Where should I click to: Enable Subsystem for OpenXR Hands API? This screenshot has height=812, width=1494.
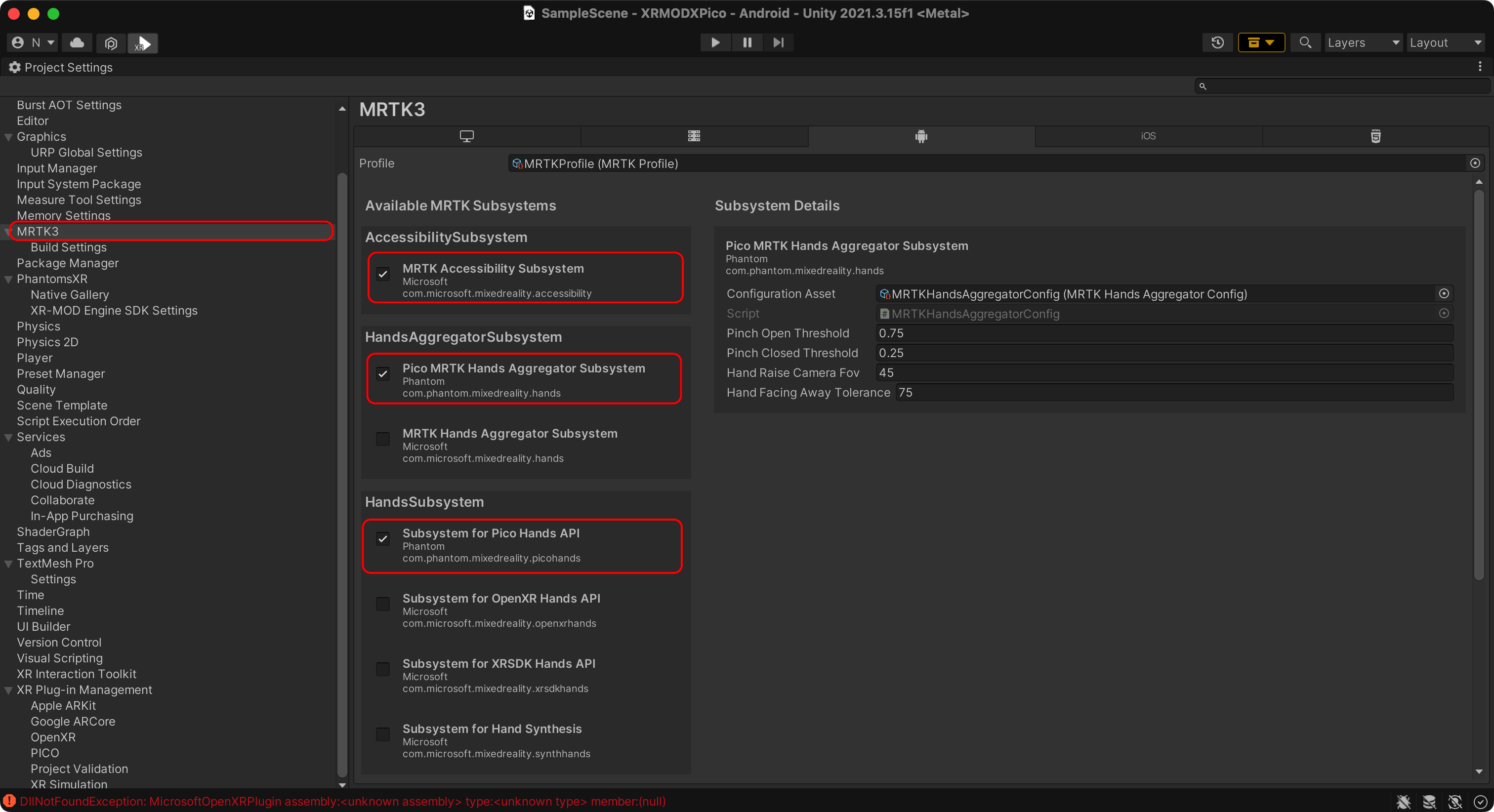click(383, 605)
